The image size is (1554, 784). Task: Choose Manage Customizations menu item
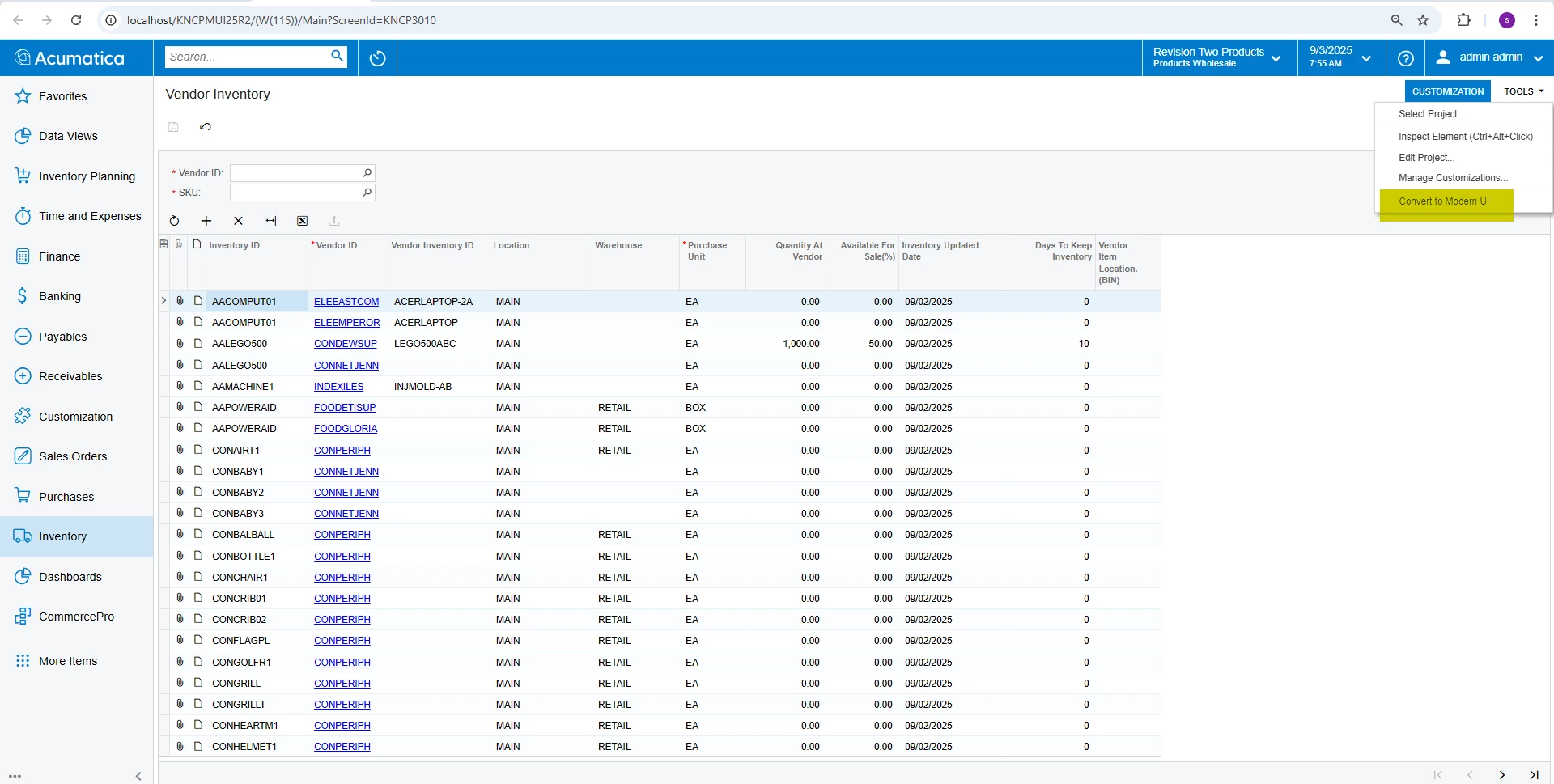coord(1453,178)
